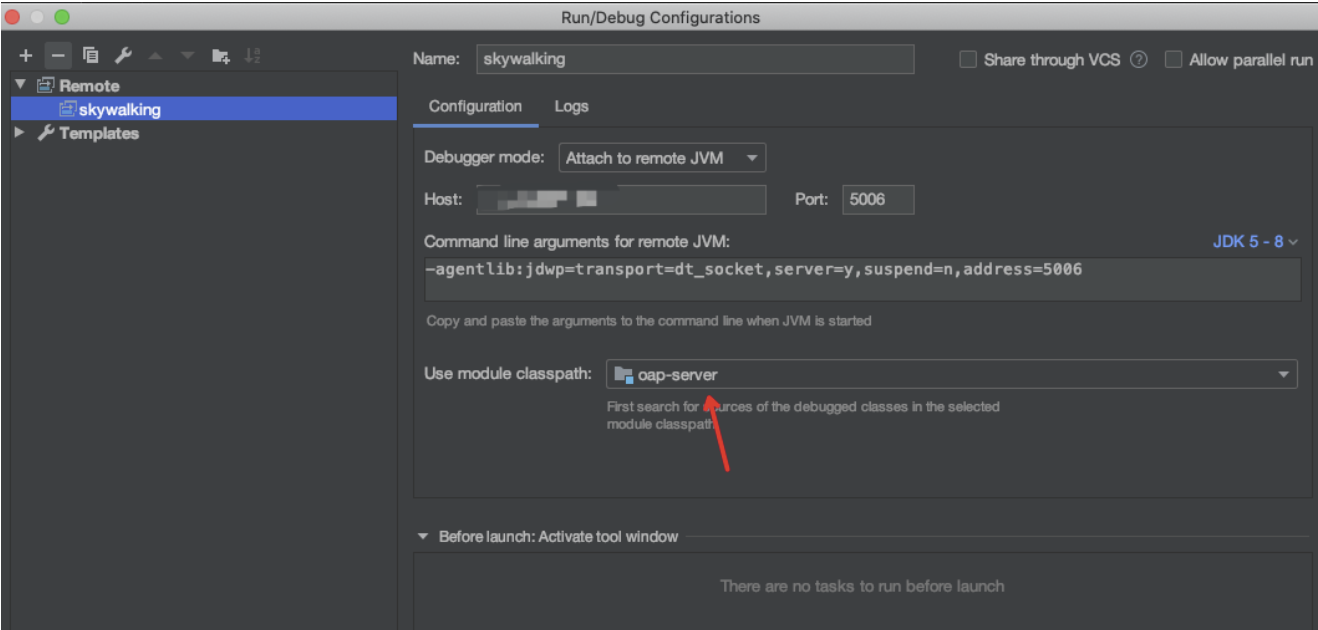Click the Remove Configuration minus icon
The height and width of the screenshot is (630, 1318).
click(57, 56)
